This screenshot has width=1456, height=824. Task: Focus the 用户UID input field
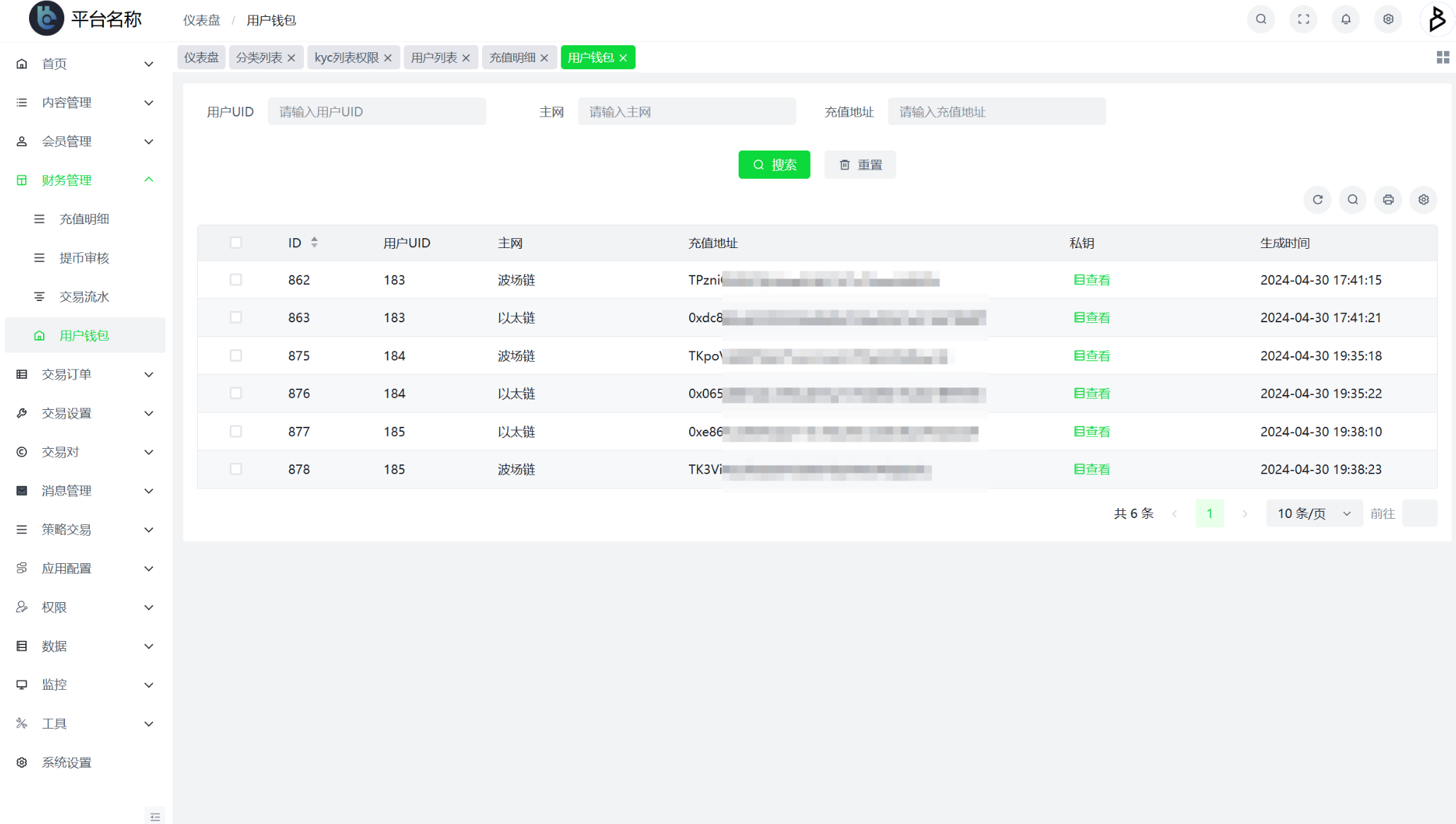pyautogui.click(x=377, y=112)
